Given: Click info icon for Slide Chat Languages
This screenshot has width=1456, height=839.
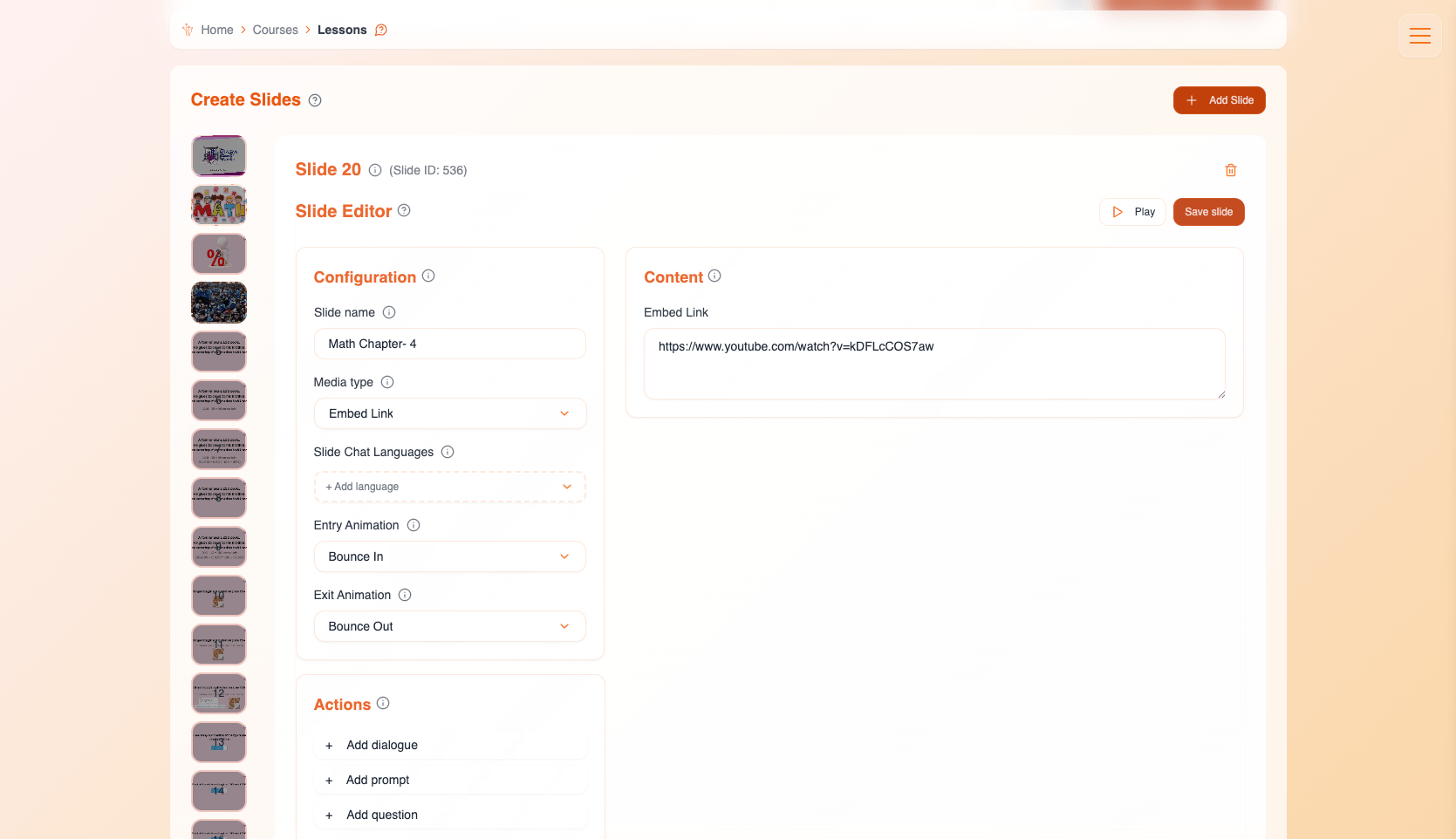Looking at the screenshot, I should click(x=448, y=452).
